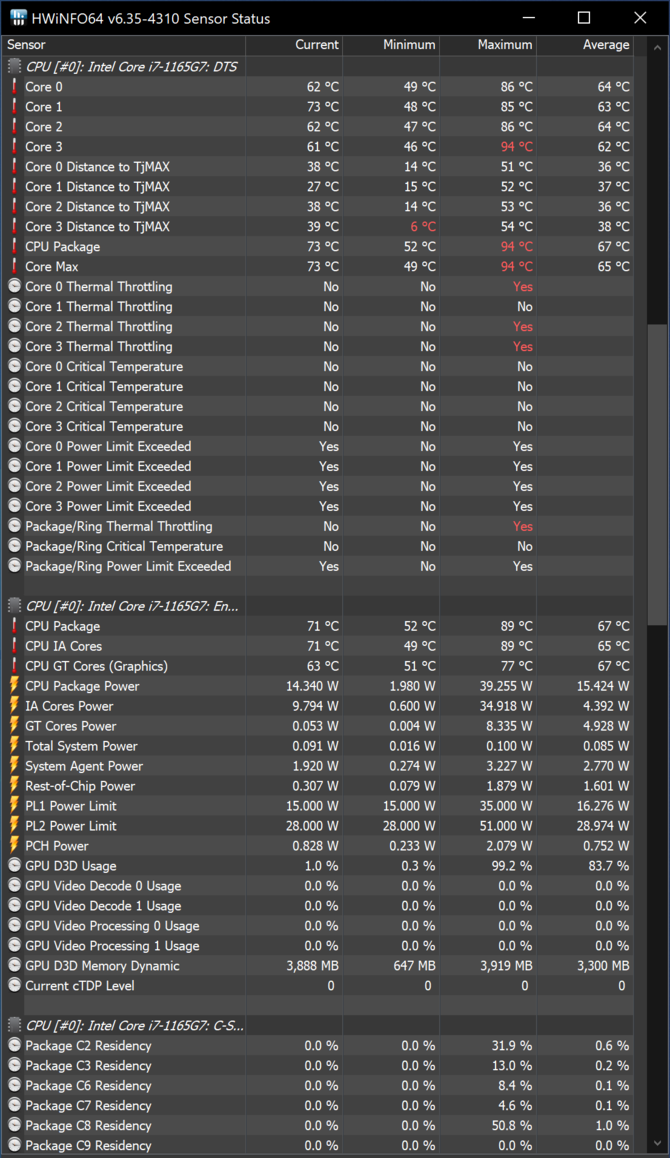The image size is (670, 1158).
Task: Click the circle icon of Core 2 Critical Temperature
Action: pyautogui.click(x=14, y=405)
